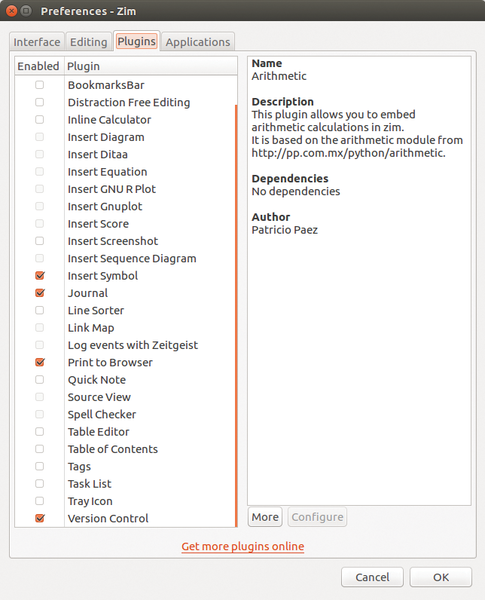The width and height of the screenshot is (485, 600).
Task: Sort by the Plugin column header
Action: 151,66
